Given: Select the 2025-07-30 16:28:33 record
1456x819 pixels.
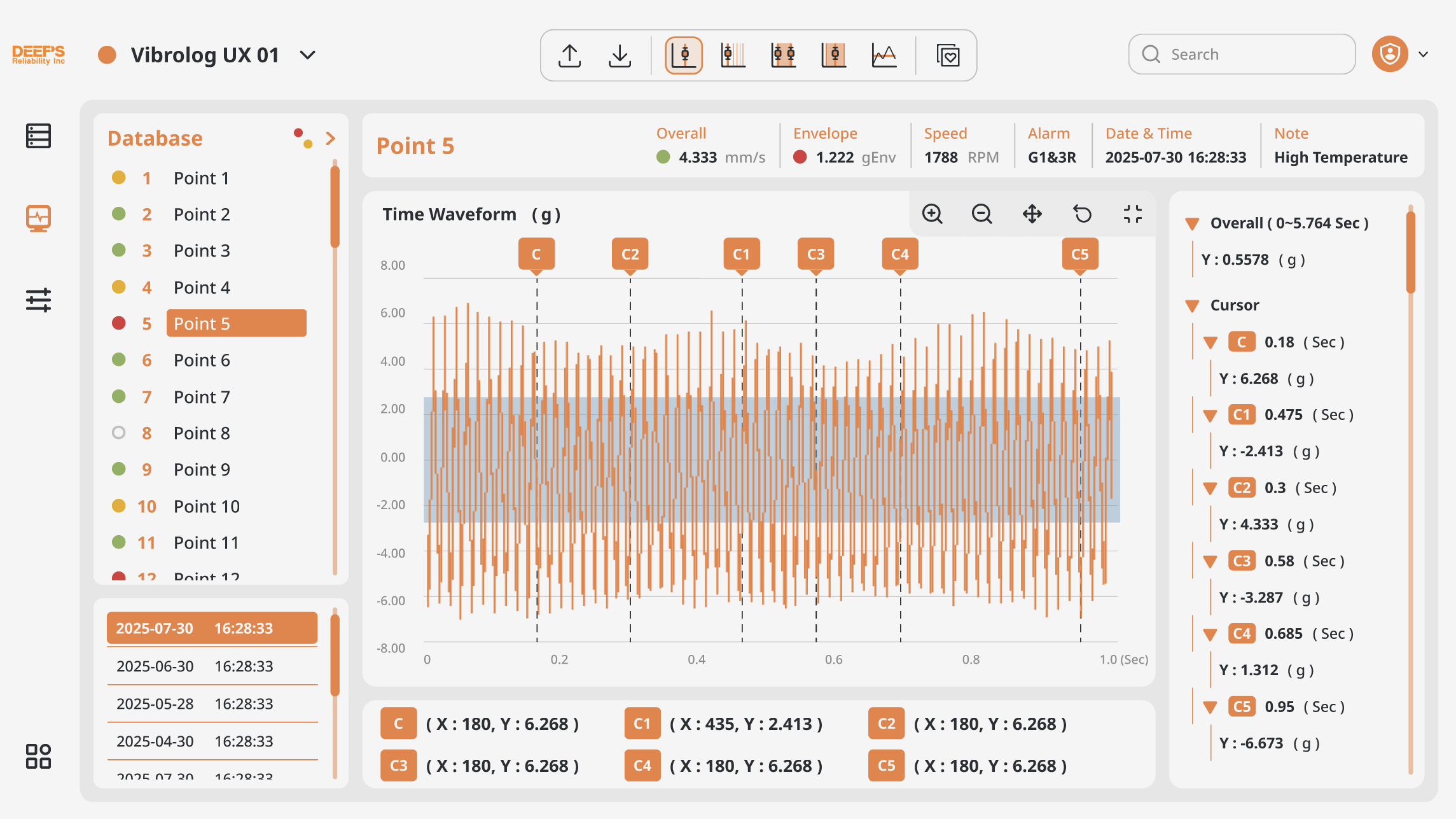Looking at the screenshot, I should pyautogui.click(x=212, y=628).
